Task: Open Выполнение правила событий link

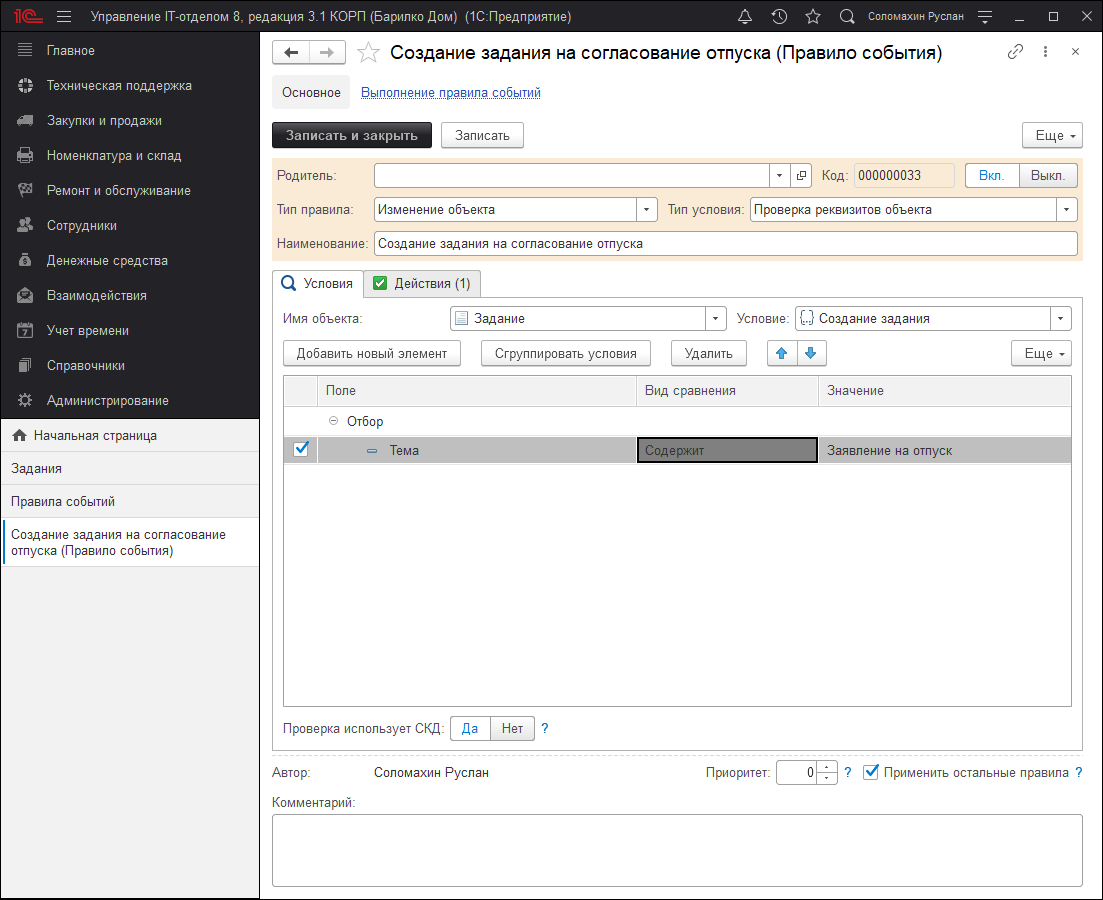Action: [450, 93]
